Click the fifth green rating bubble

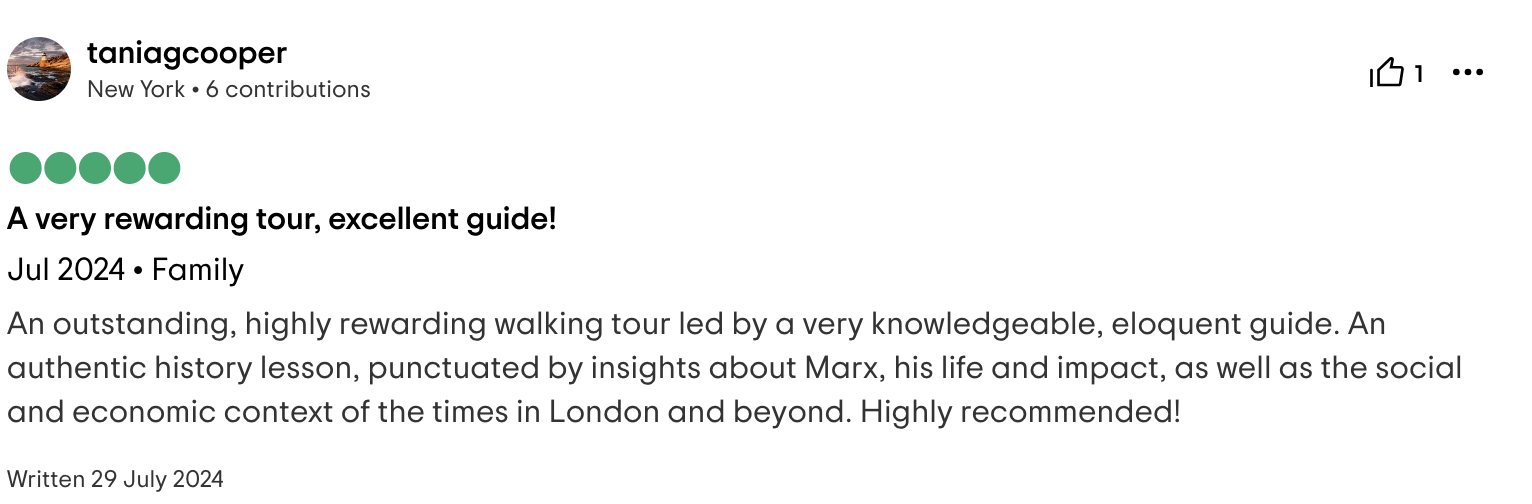[164, 168]
